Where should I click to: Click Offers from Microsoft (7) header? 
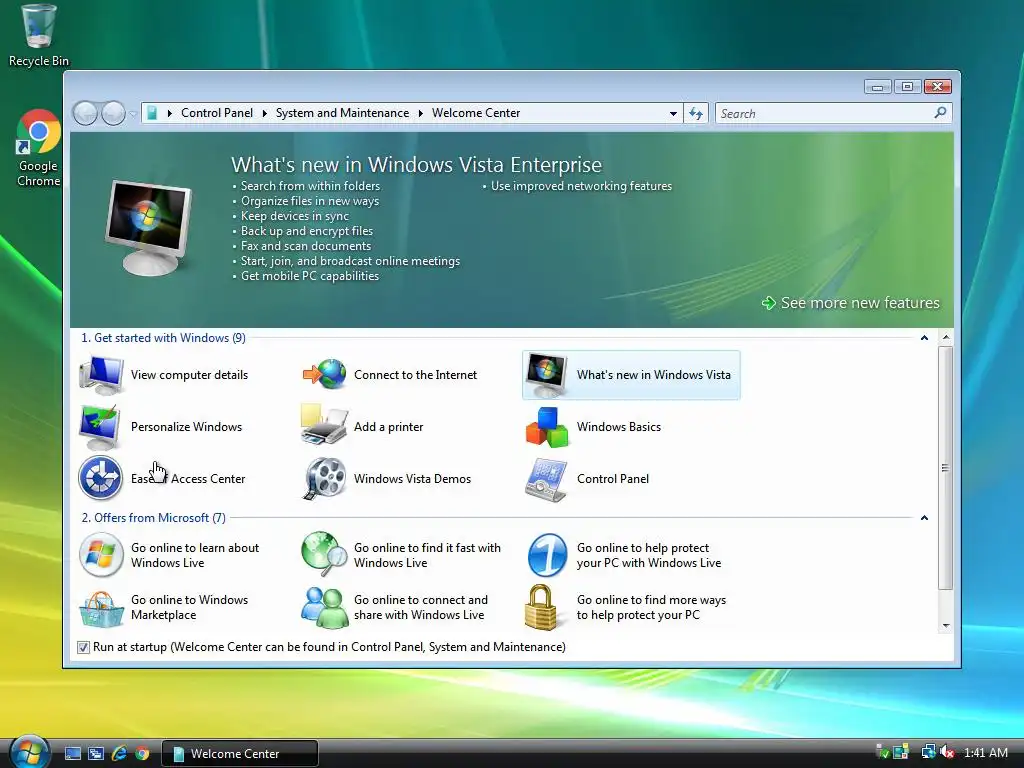pyautogui.click(x=153, y=518)
